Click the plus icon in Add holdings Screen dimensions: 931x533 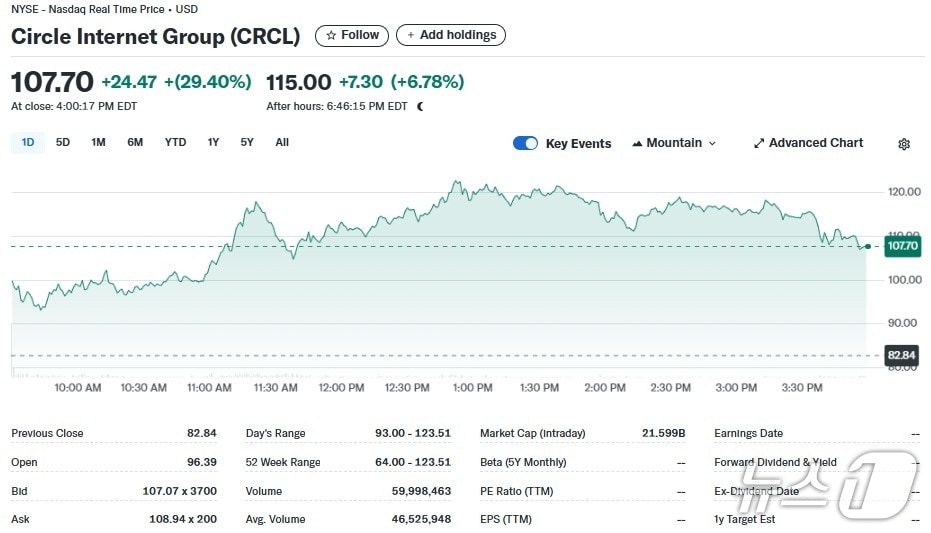click(410, 36)
